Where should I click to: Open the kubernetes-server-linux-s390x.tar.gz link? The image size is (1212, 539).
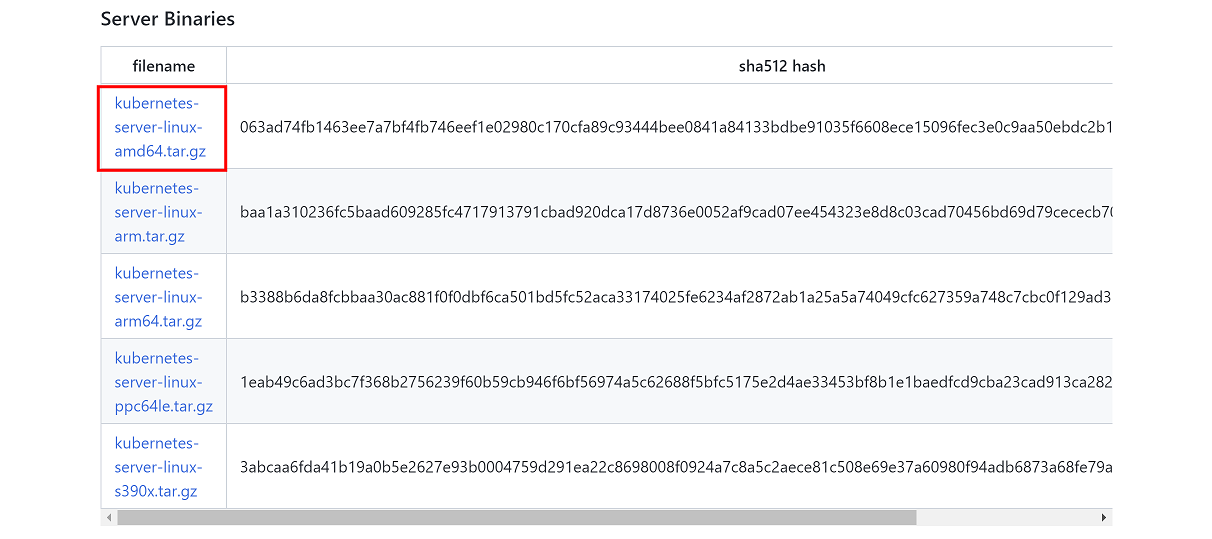tap(158, 467)
